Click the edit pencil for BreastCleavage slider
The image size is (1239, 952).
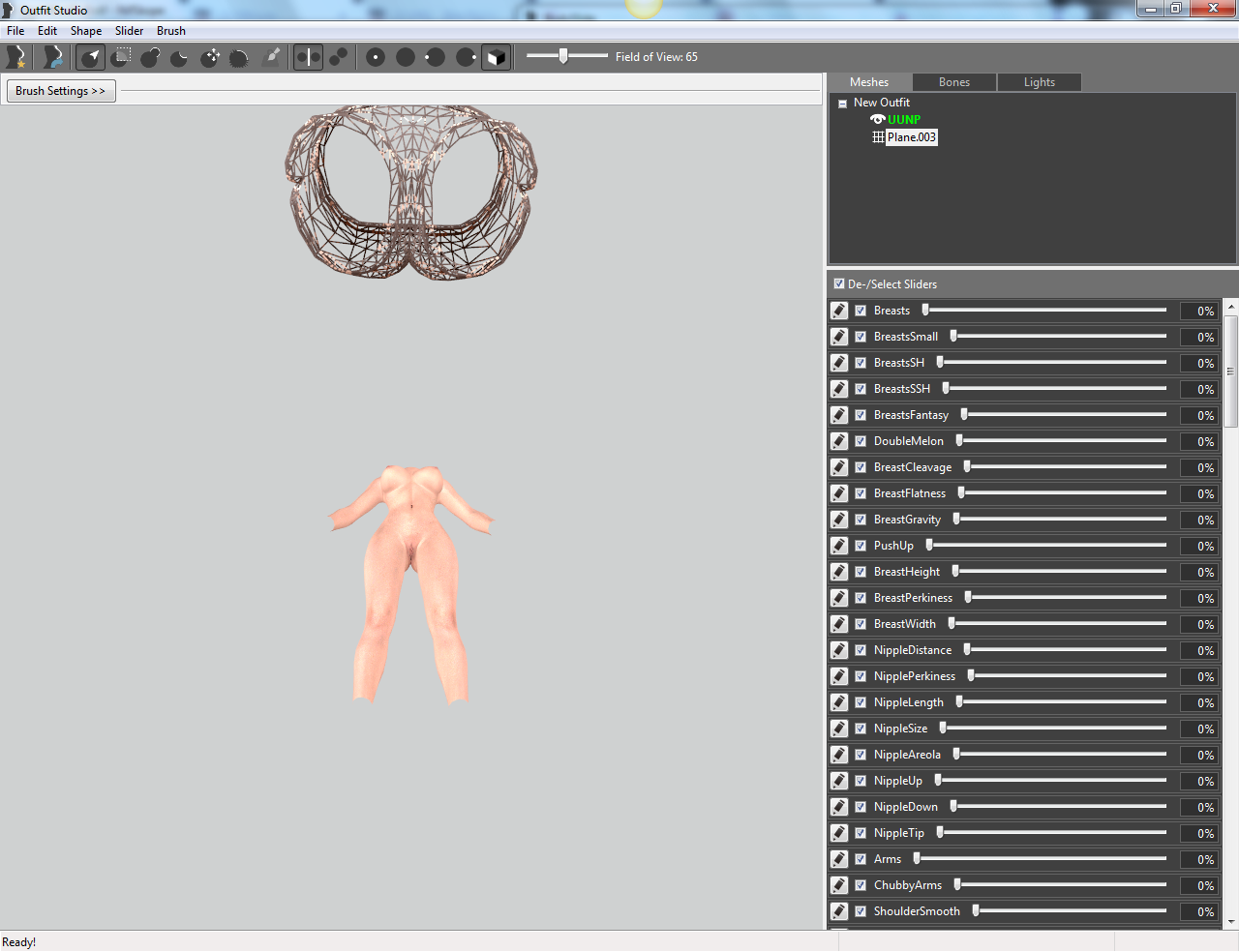coord(839,467)
